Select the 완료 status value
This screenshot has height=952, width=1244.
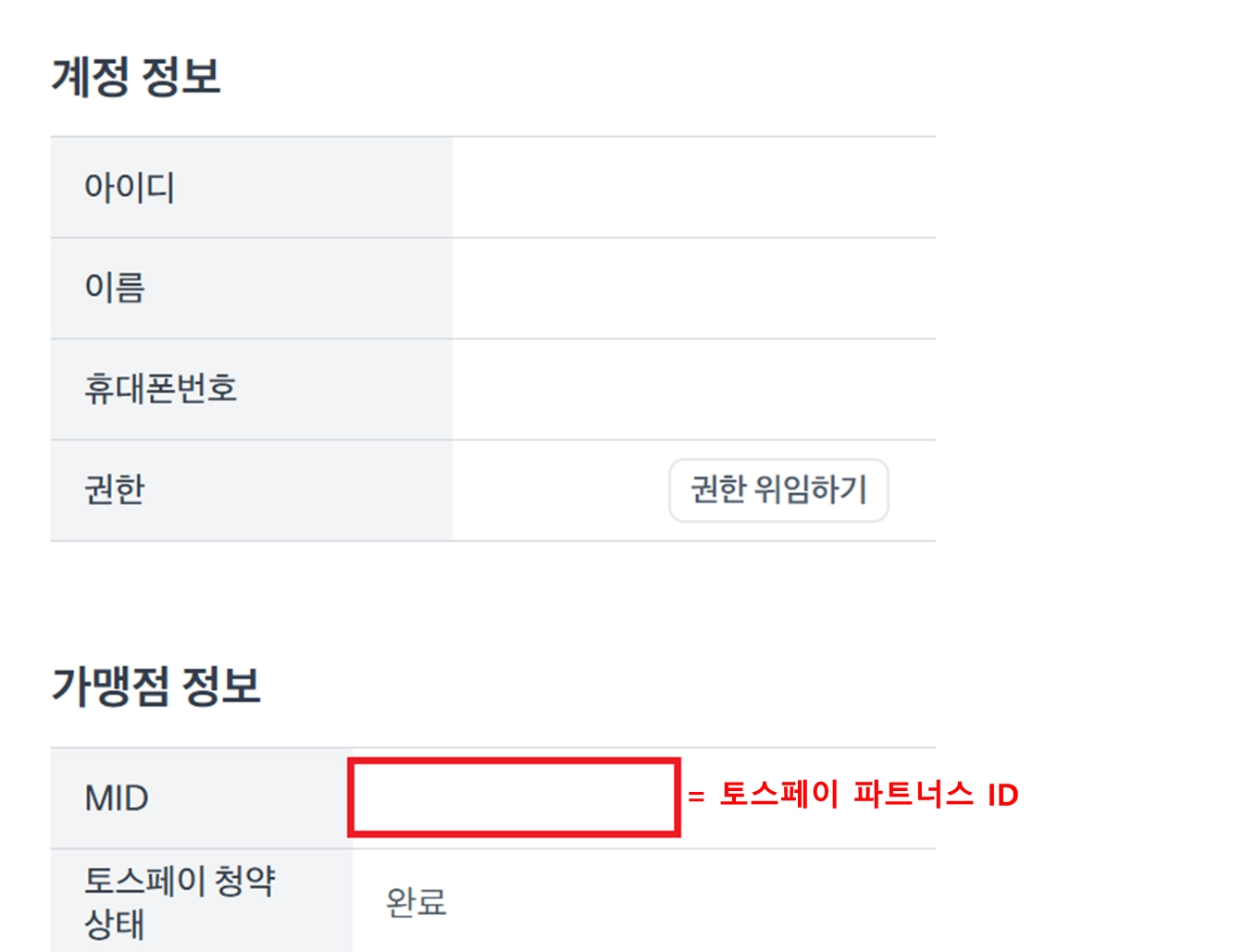[x=416, y=901]
